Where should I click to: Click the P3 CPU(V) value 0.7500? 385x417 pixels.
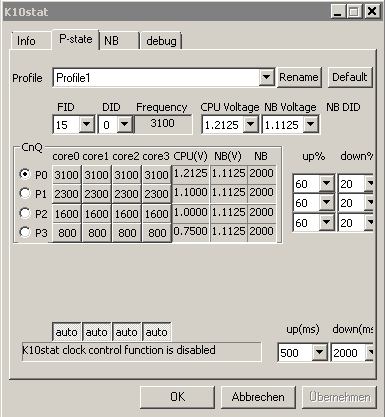coord(191,231)
